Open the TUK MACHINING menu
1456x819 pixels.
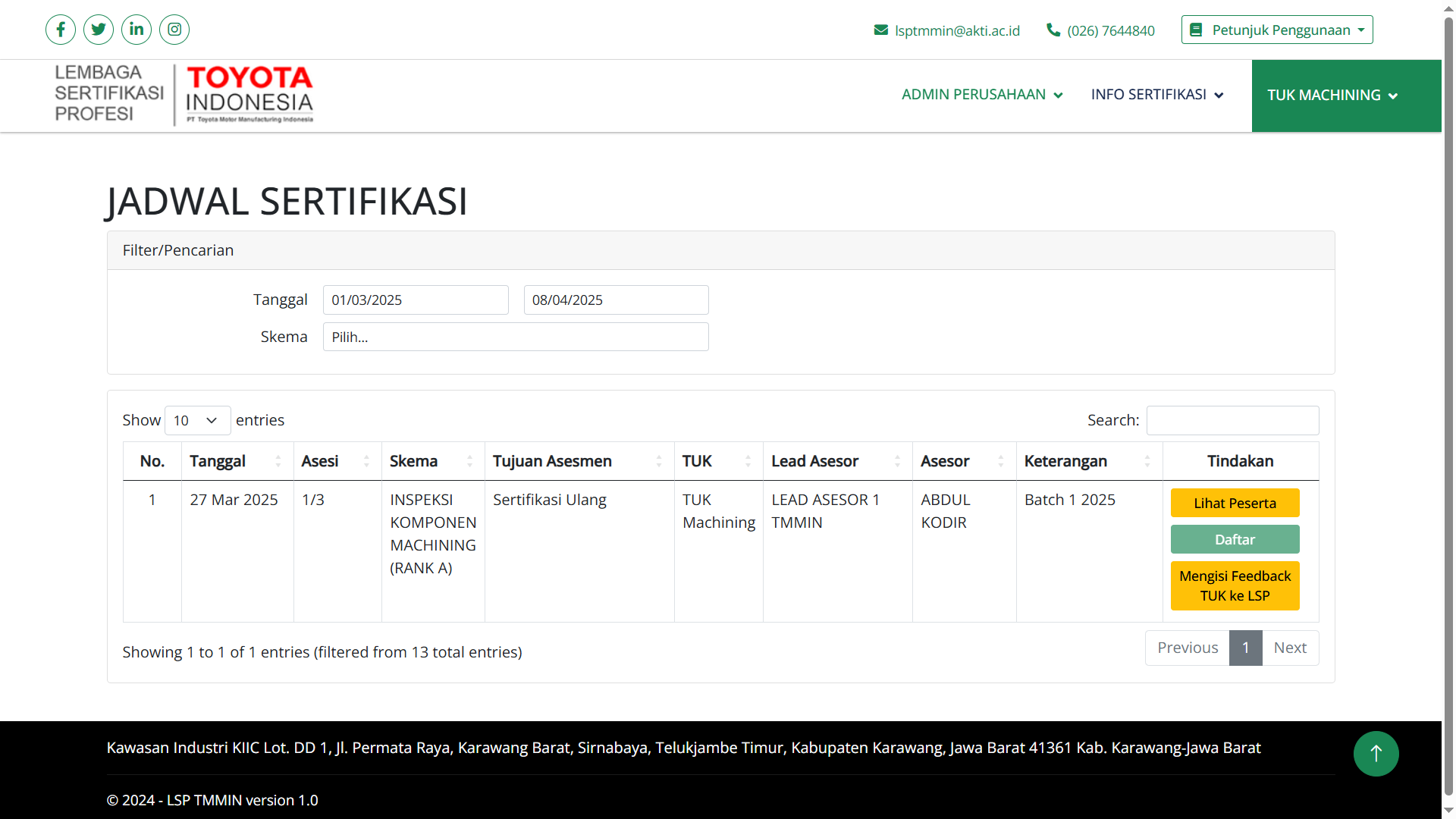click(x=1332, y=96)
